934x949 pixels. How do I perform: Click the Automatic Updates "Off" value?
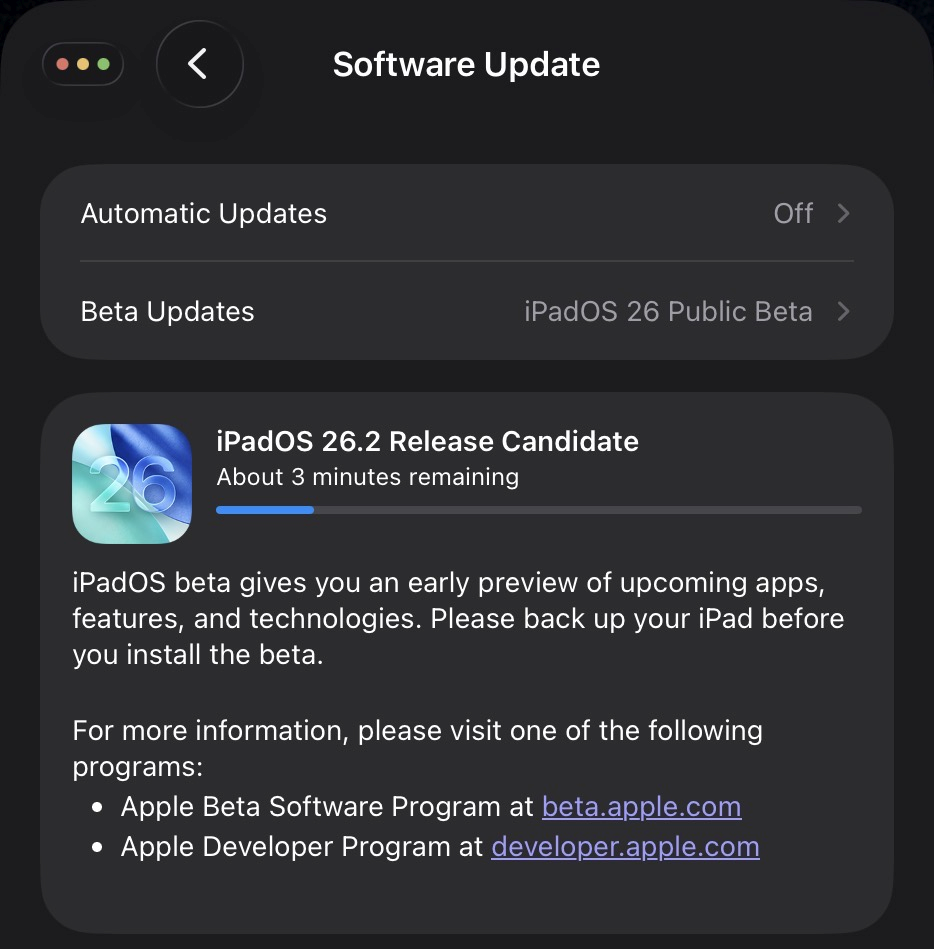[793, 213]
